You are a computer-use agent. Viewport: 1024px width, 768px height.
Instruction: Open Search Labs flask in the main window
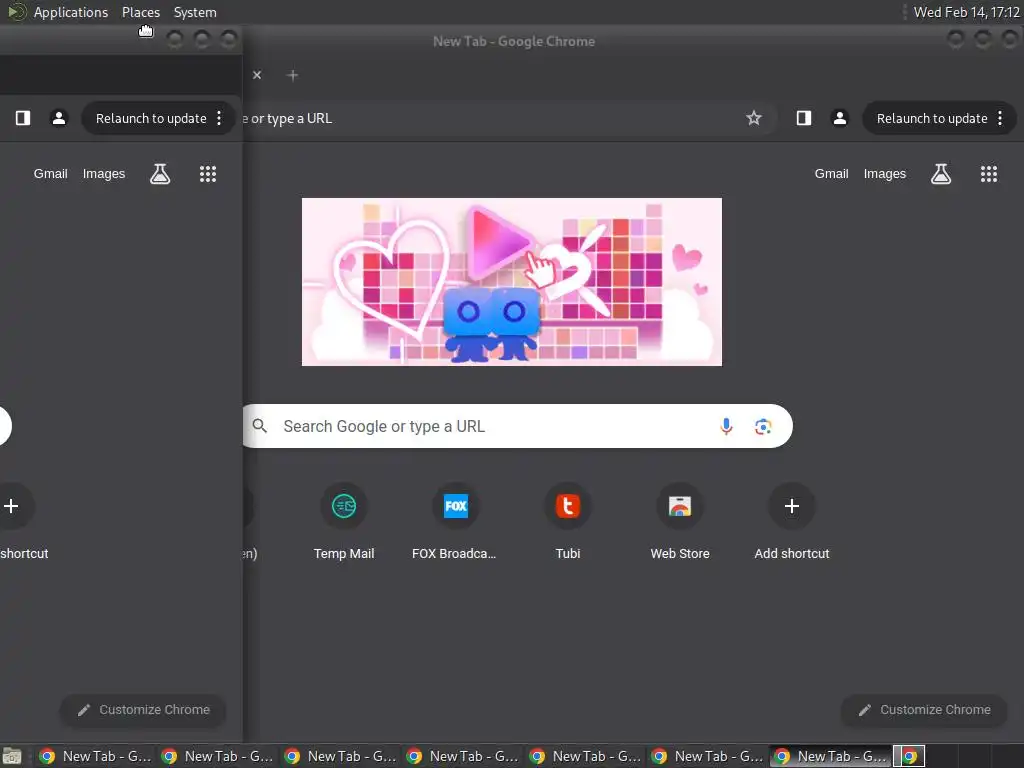coord(941,174)
